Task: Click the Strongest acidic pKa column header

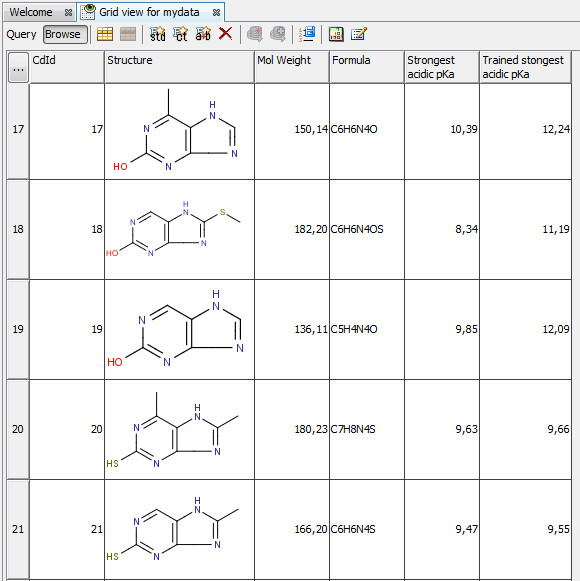Action: point(442,67)
